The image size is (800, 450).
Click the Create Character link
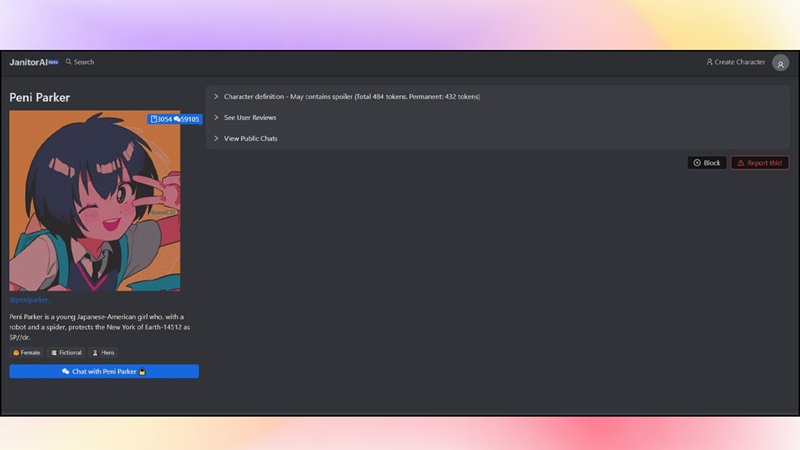[735, 62]
